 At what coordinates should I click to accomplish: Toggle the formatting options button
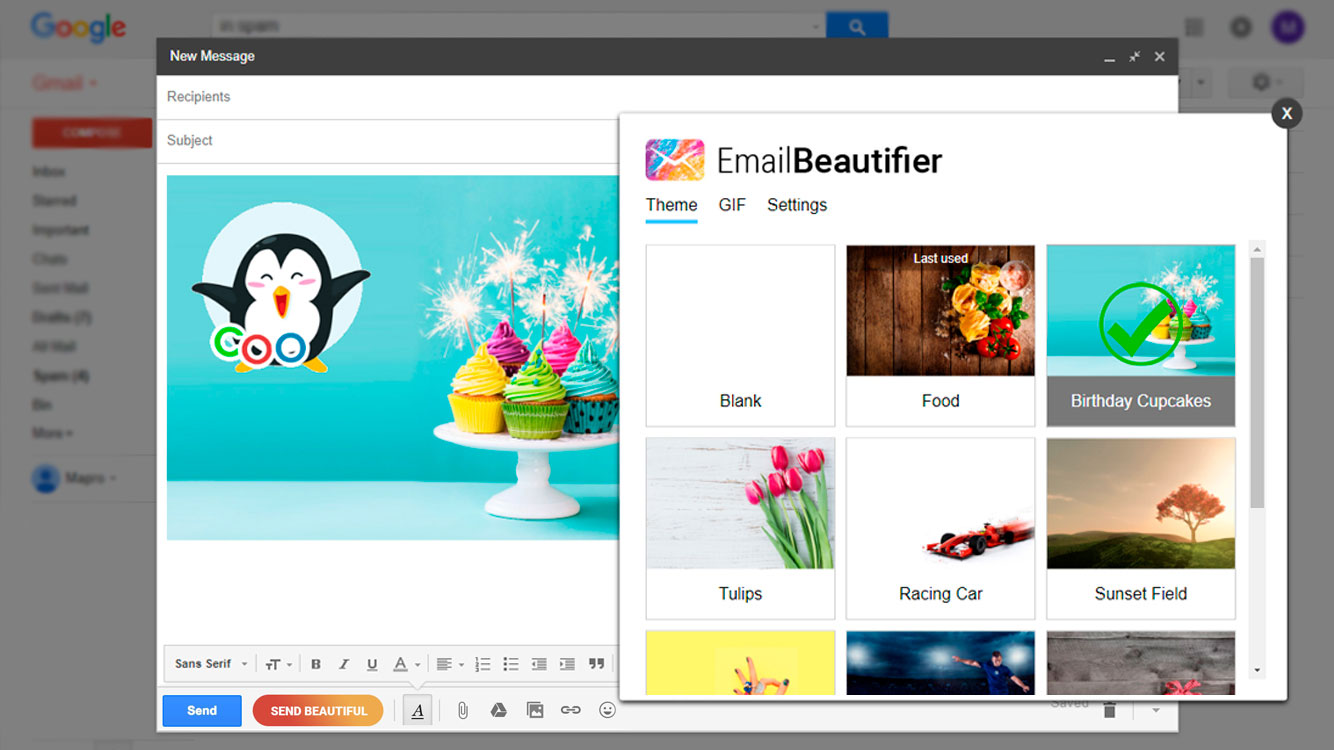(x=418, y=711)
